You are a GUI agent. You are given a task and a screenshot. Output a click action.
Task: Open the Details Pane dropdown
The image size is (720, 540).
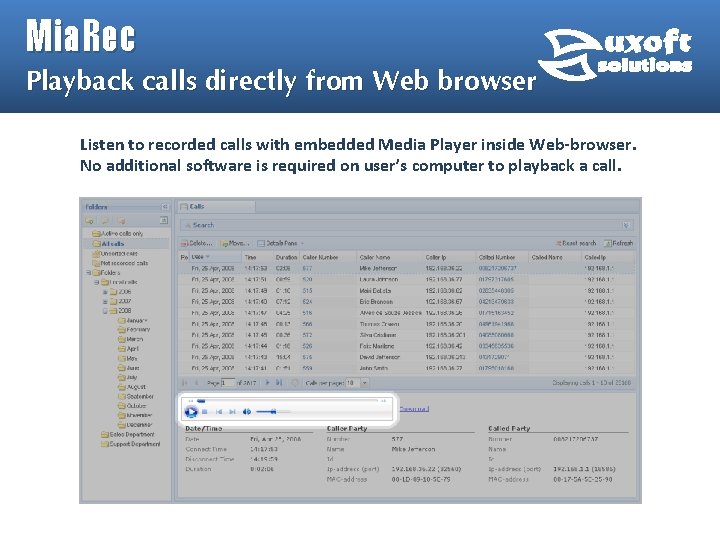281,243
